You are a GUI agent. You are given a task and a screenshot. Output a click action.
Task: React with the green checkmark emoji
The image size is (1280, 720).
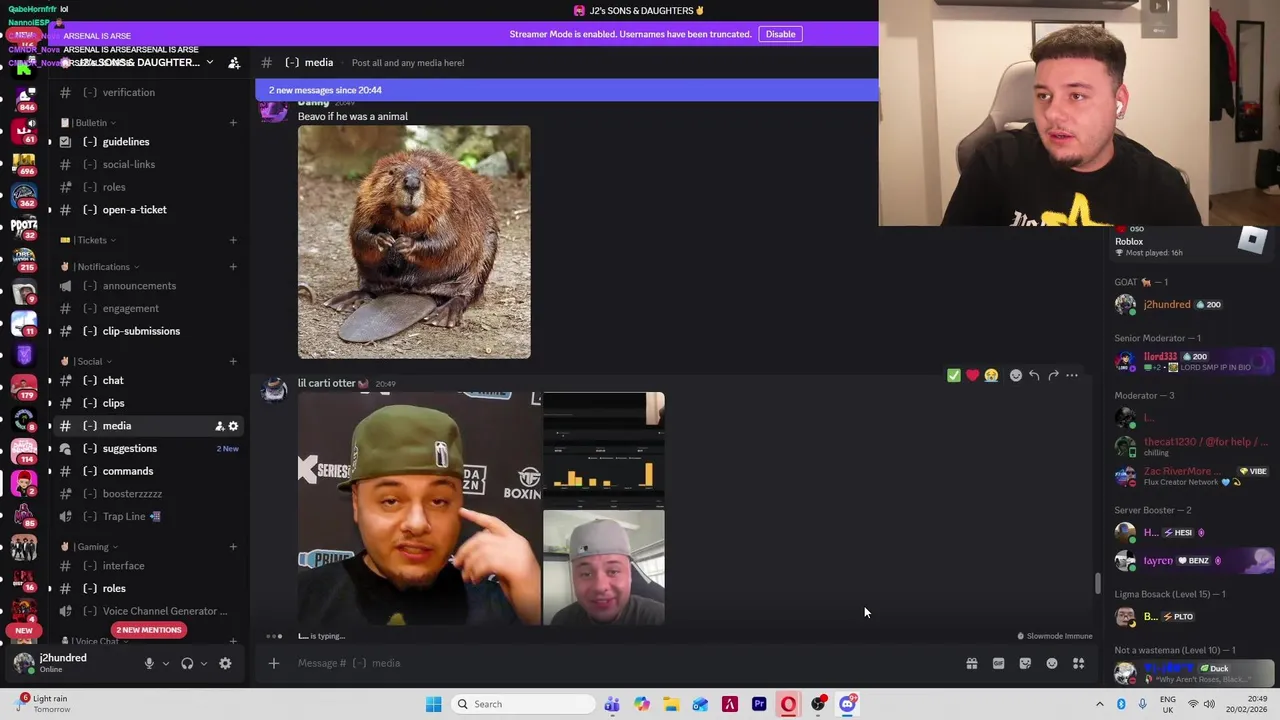click(953, 376)
